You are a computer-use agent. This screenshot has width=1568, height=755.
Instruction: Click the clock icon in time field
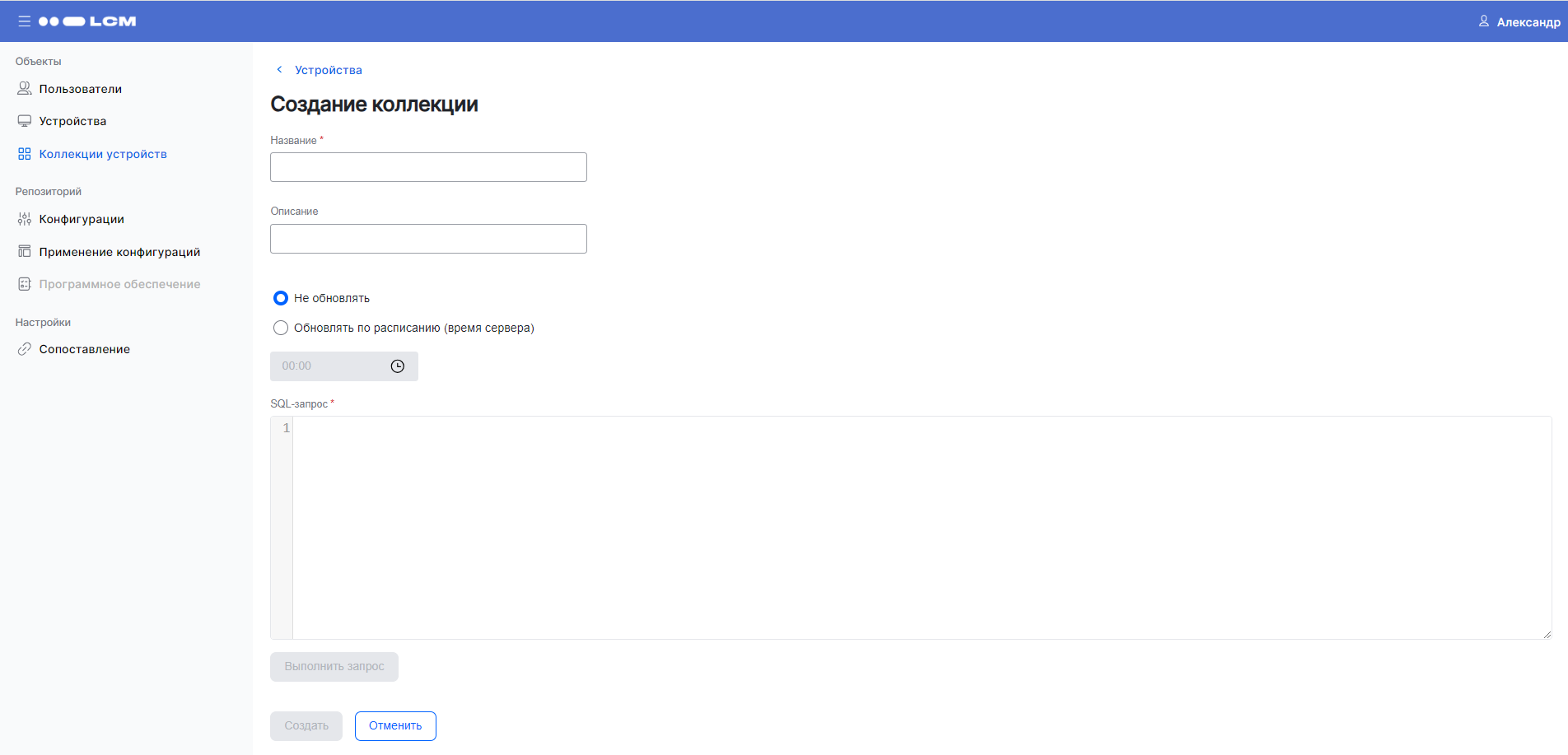pyautogui.click(x=398, y=366)
